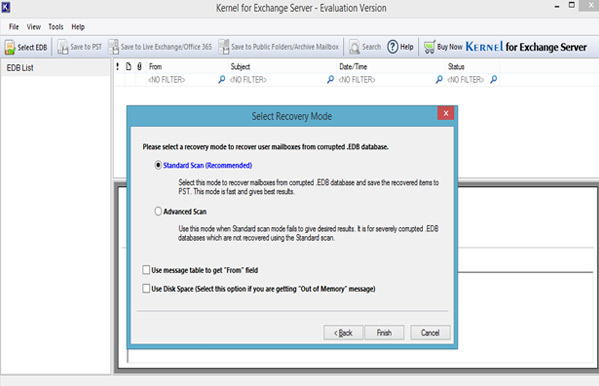Close the Select Recovery Mode dialog
The width and height of the screenshot is (599, 386).
tap(445, 113)
